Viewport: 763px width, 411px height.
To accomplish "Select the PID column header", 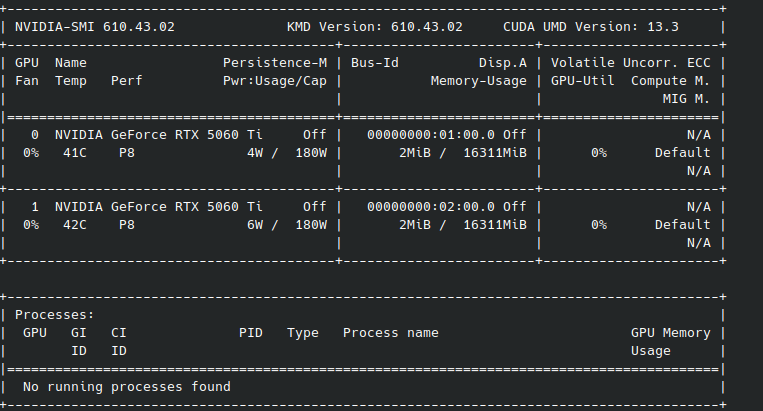I will click(251, 333).
